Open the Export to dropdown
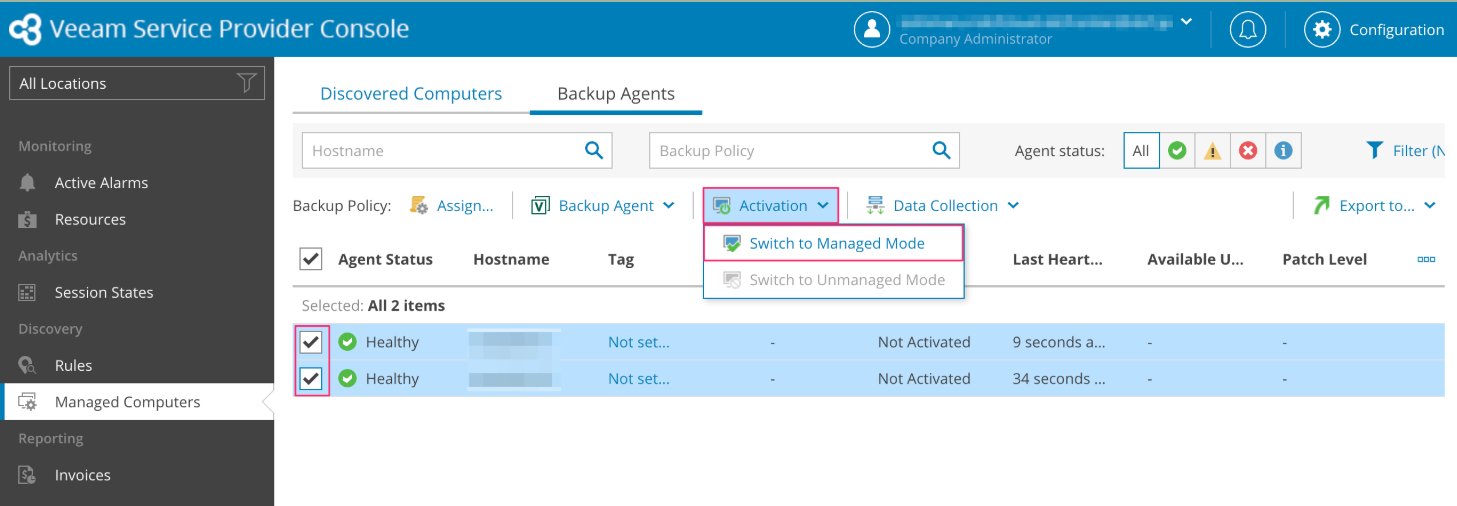 click(x=1375, y=205)
